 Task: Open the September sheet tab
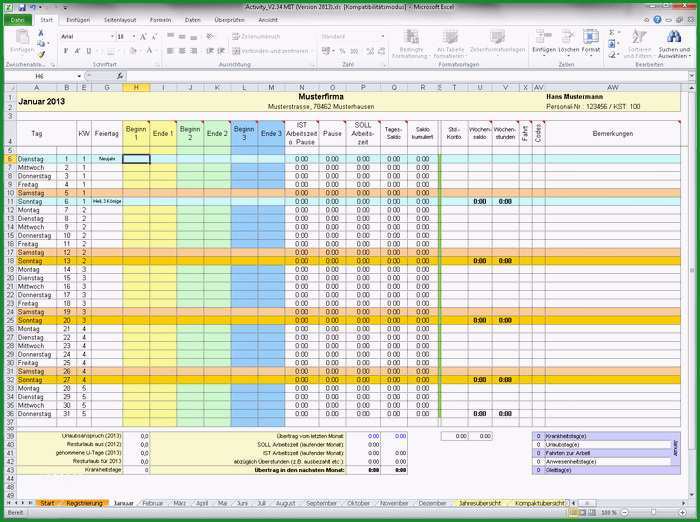coord(321,503)
